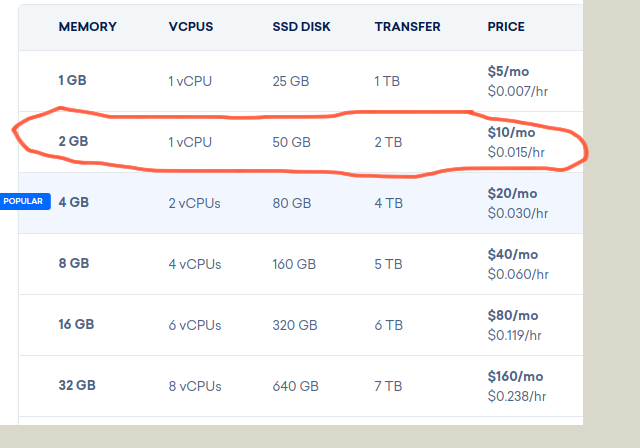Select the 7 TB transfer cell
This screenshot has height=448, width=640.
(x=389, y=385)
